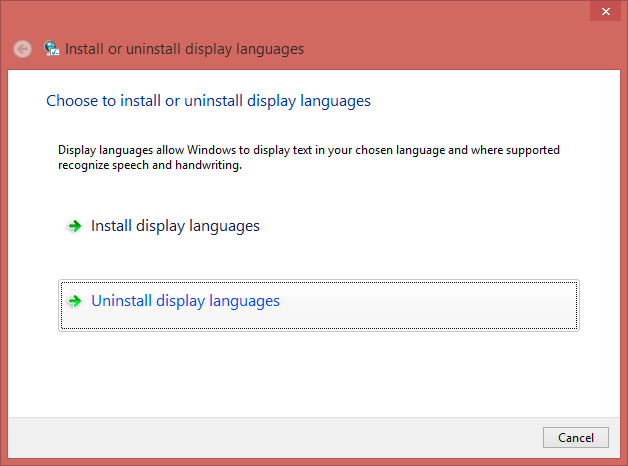Viewport: 628px width, 466px height.
Task: Close the display languages wizard window
Action: click(602, 10)
